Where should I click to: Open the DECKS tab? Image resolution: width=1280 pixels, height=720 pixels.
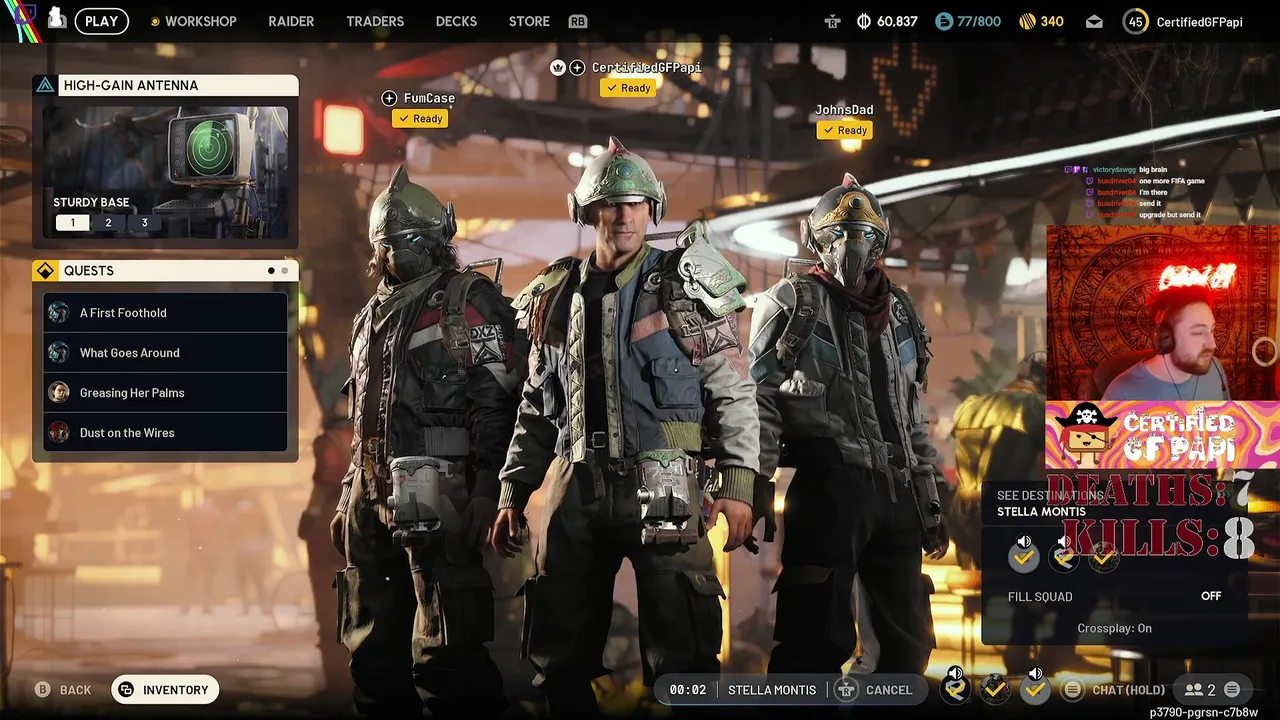point(456,21)
